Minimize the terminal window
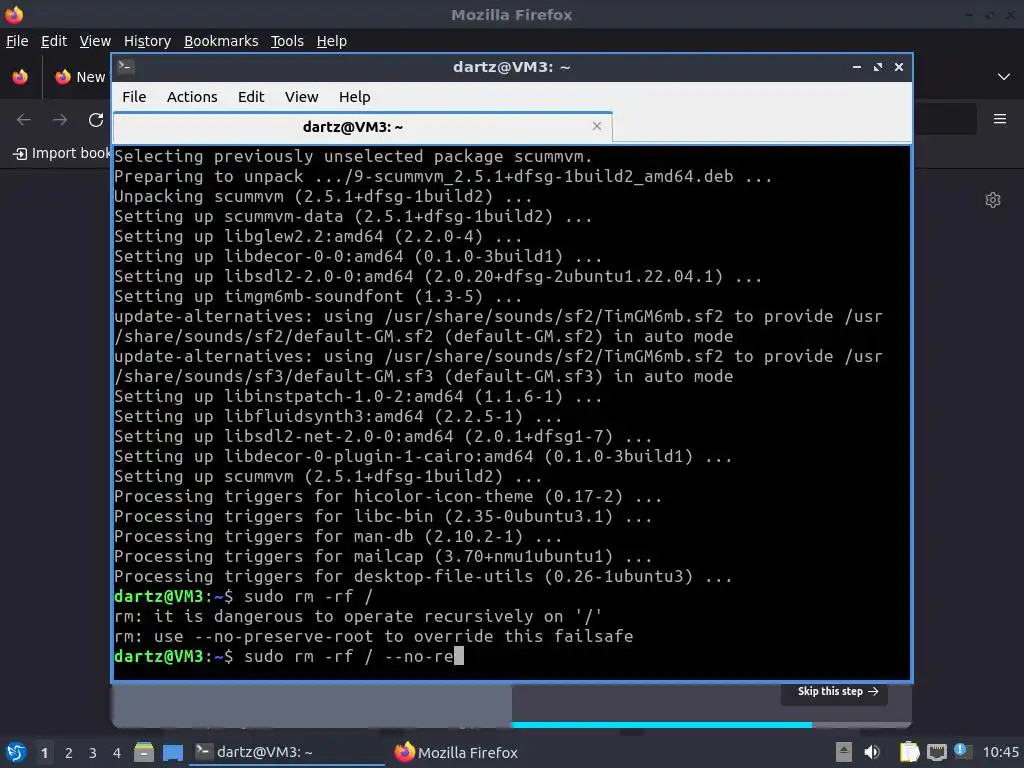 click(x=857, y=67)
